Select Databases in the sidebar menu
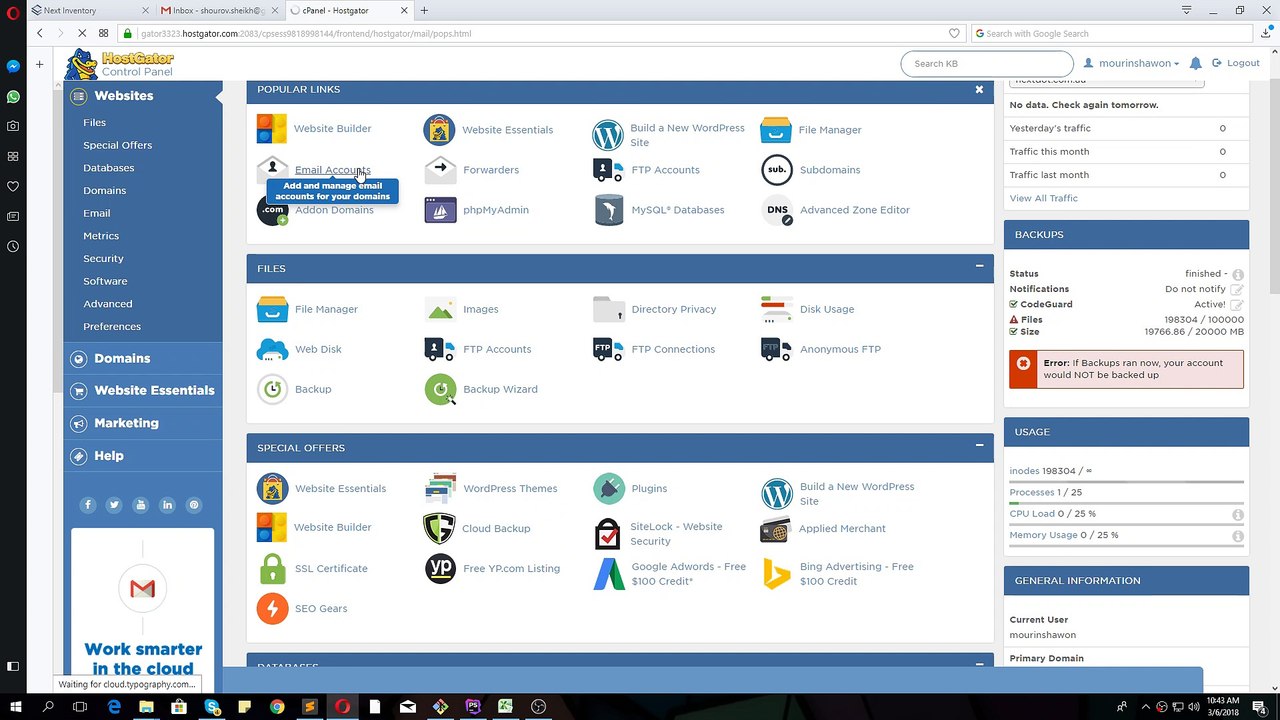Viewport: 1280px width, 720px height. click(x=108, y=168)
